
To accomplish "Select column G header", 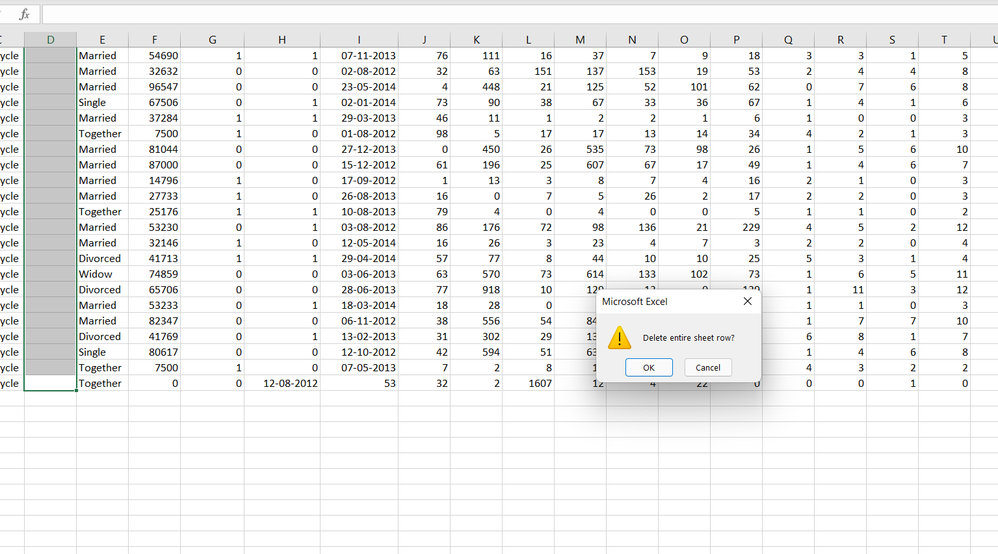I will [x=212, y=39].
